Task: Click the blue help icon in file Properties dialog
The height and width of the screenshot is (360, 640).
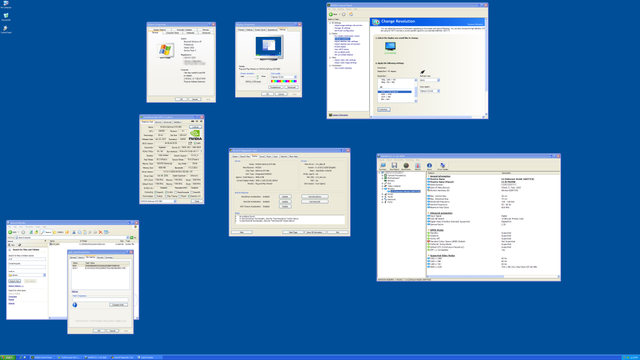Action: point(75,305)
